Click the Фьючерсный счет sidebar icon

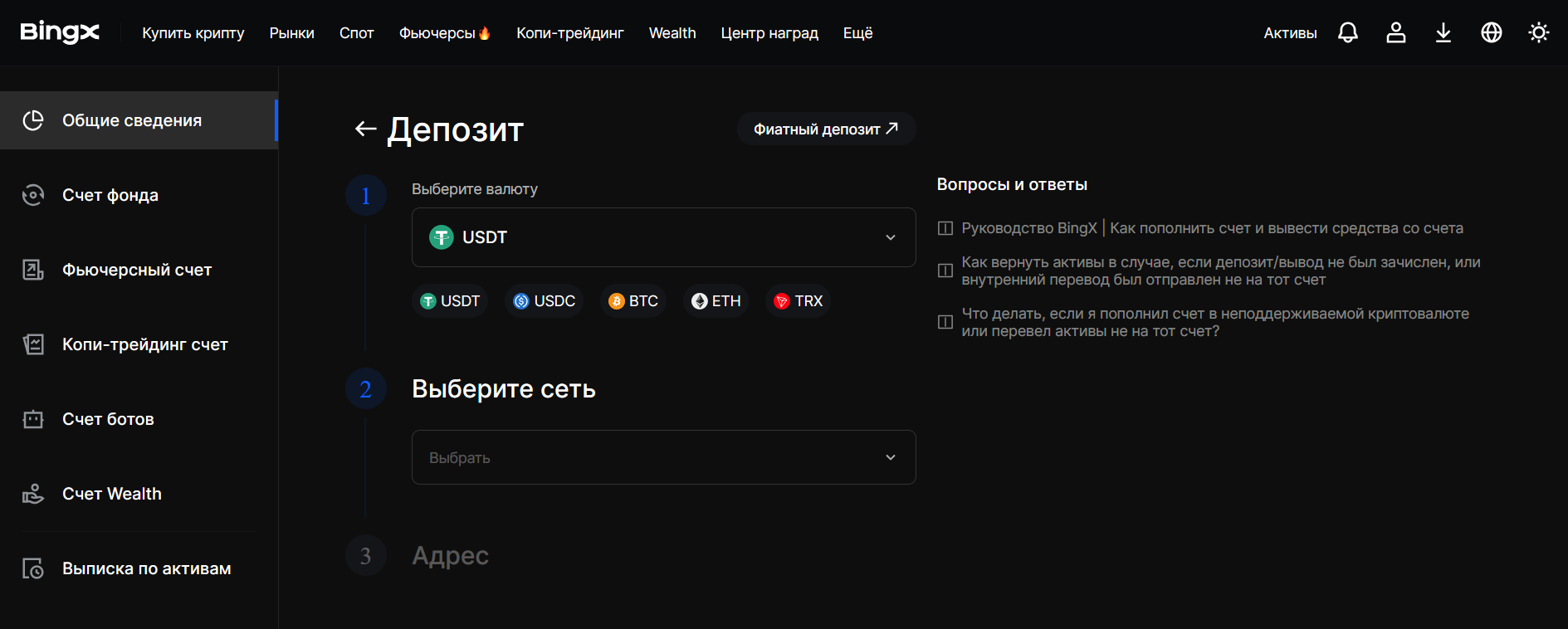point(33,270)
